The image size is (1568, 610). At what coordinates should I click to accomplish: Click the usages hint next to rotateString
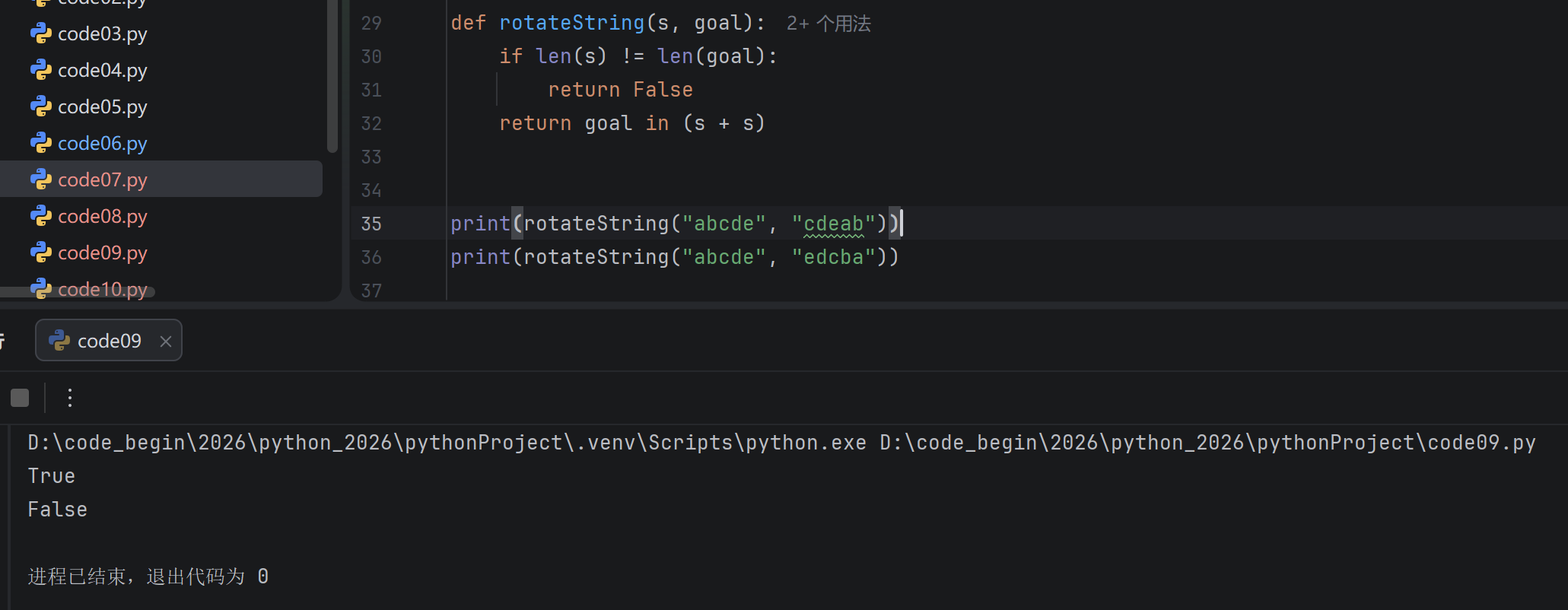point(829,24)
